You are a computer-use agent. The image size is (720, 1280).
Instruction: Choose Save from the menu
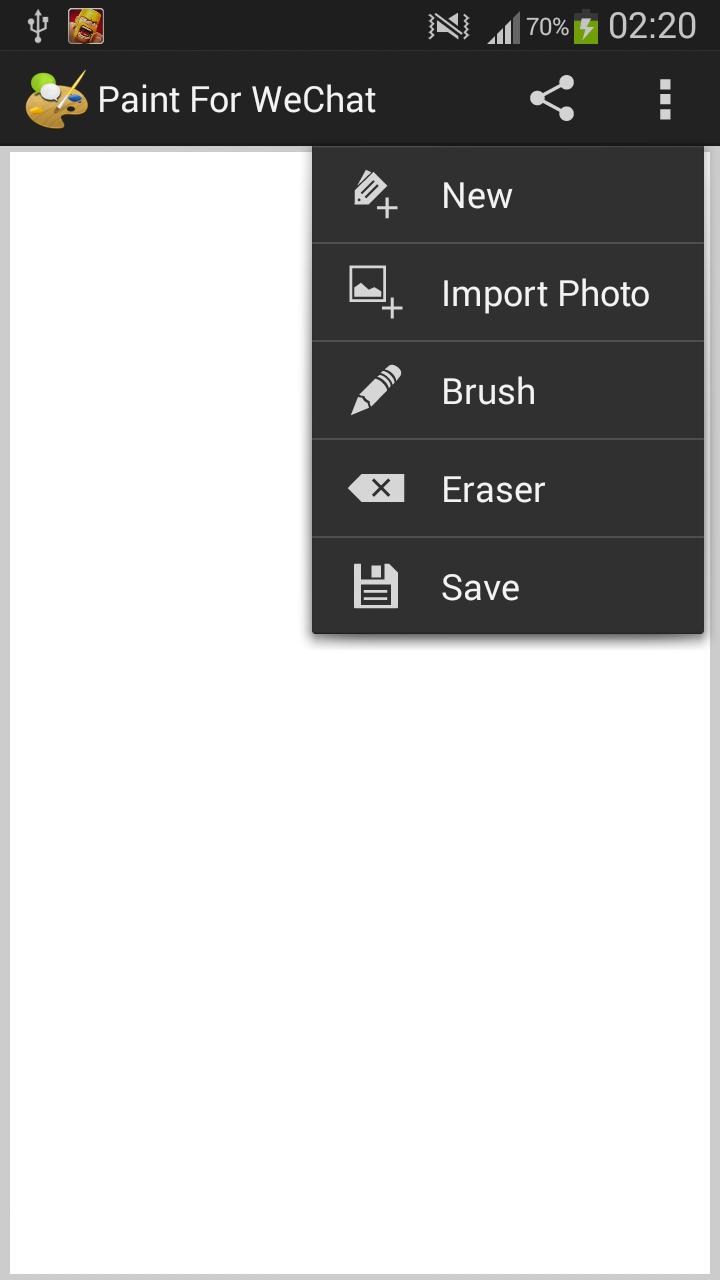coord(479,586)
